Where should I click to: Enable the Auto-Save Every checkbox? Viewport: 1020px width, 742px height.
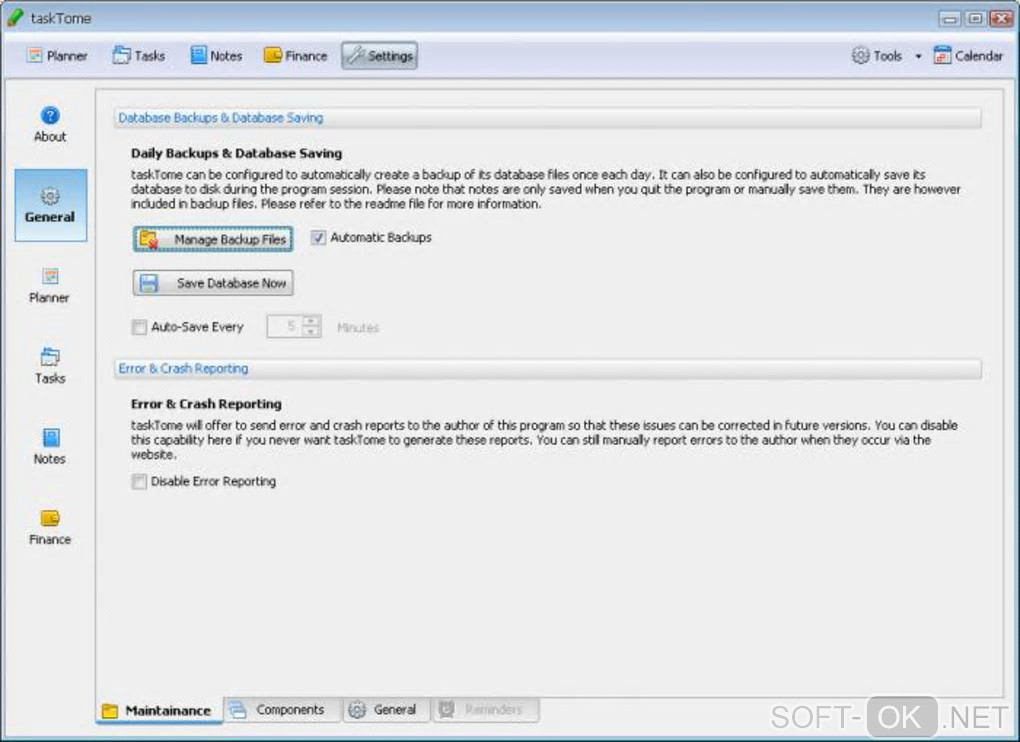click(139, 327)
